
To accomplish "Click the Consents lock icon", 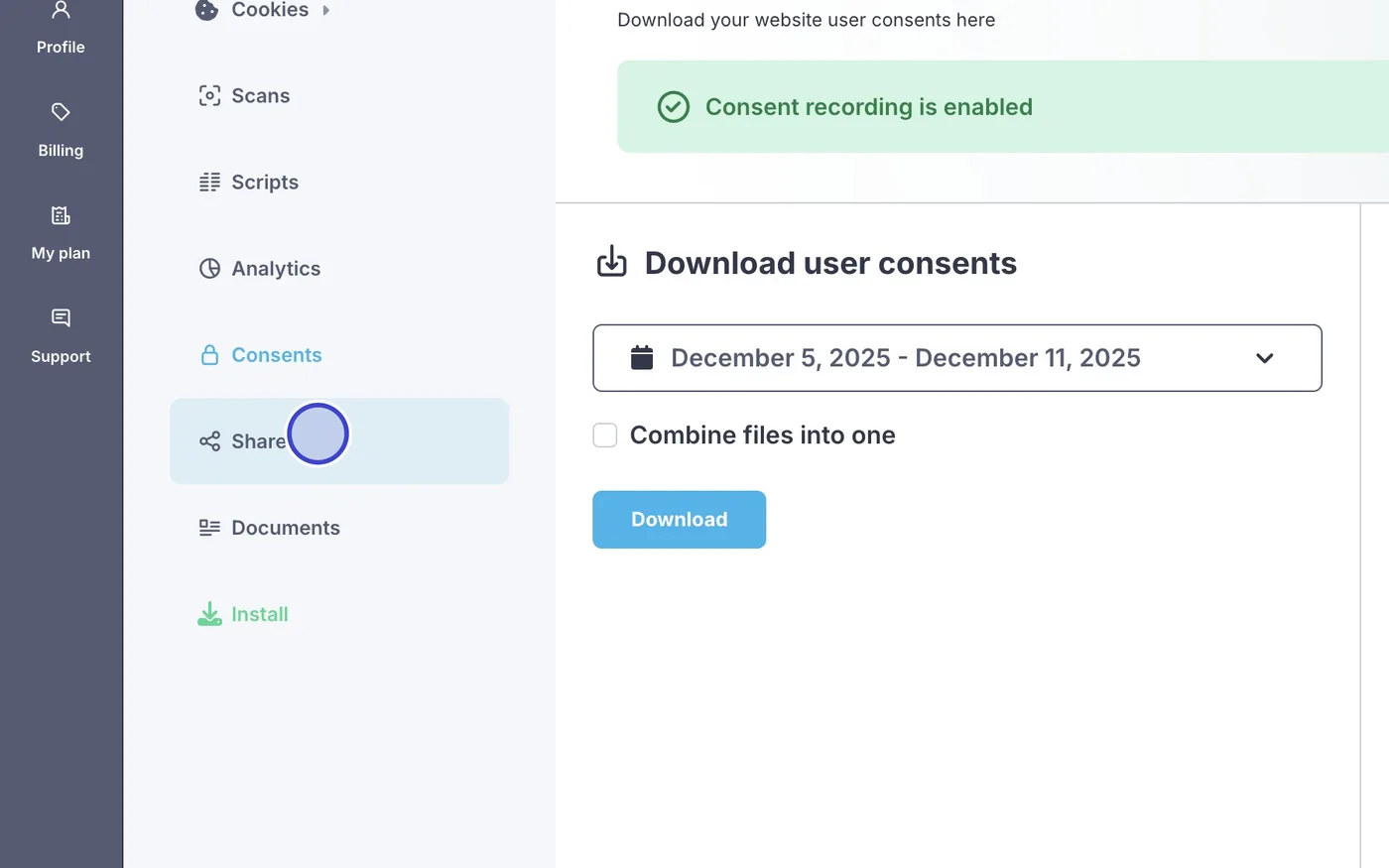I will click(209, 355).
